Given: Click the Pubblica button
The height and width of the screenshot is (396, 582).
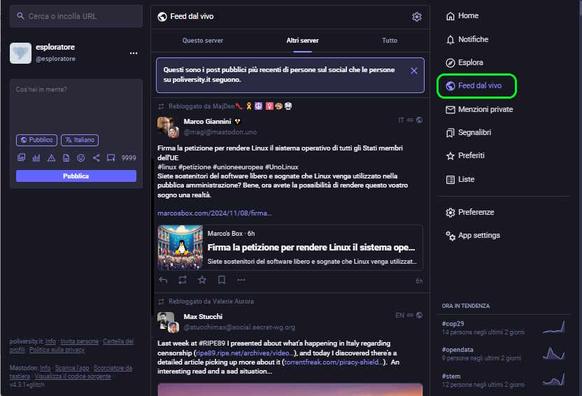Looking at the screenshot, I should (76, 176).
